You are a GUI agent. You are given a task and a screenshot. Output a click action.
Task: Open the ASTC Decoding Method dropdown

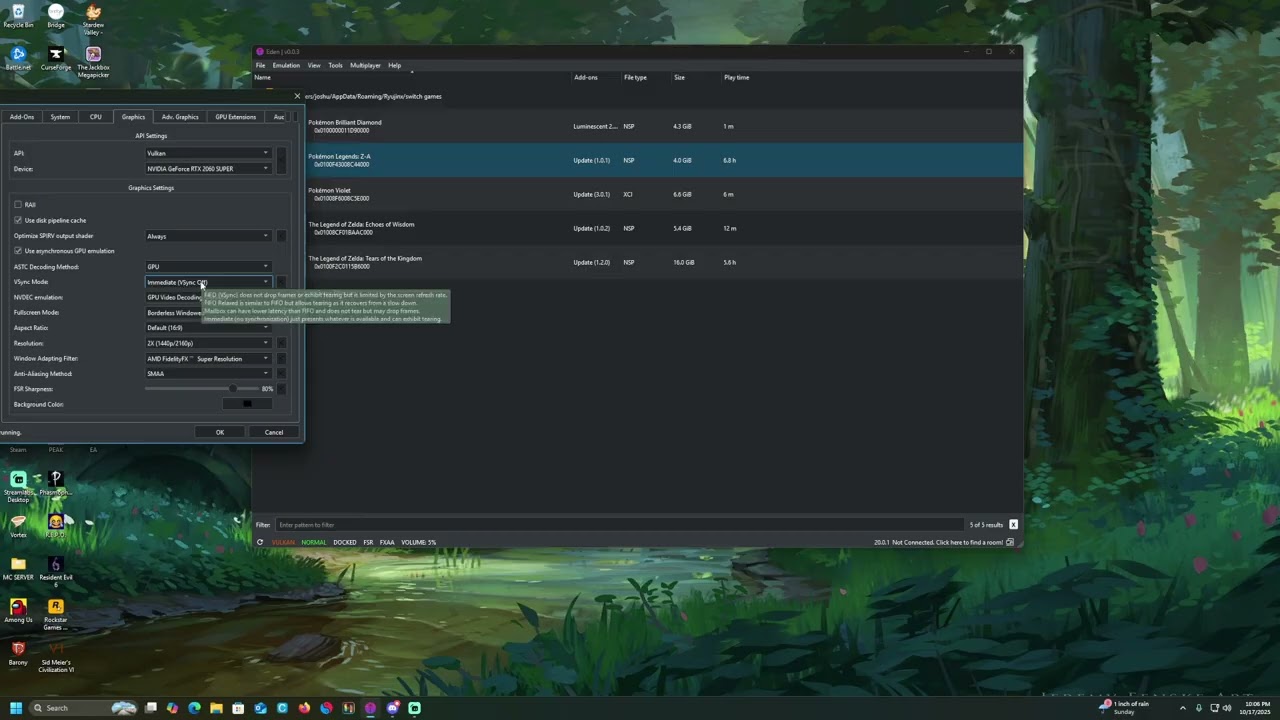point(208,267)
